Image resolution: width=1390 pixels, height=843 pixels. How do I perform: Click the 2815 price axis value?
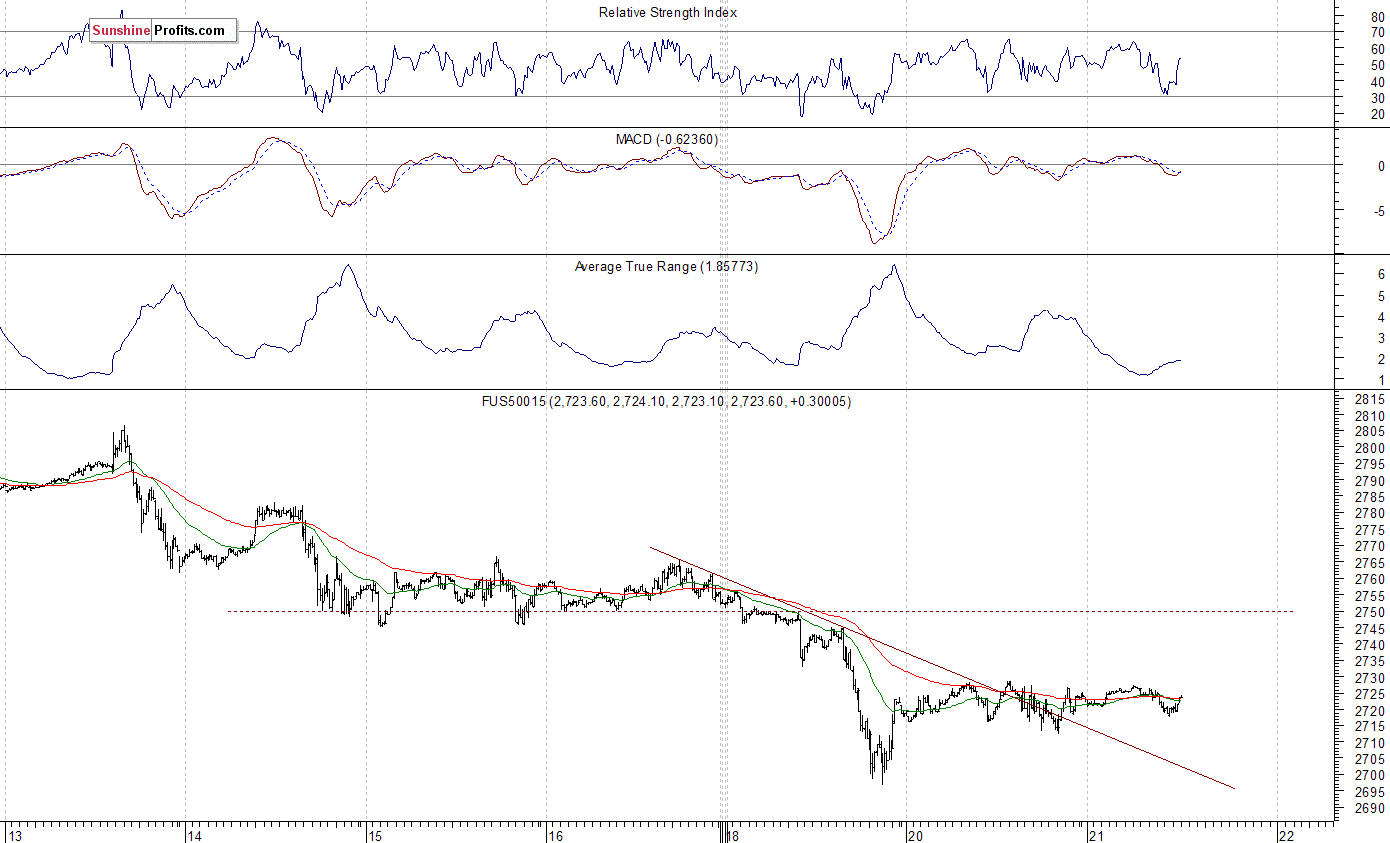click(1370, 399)
